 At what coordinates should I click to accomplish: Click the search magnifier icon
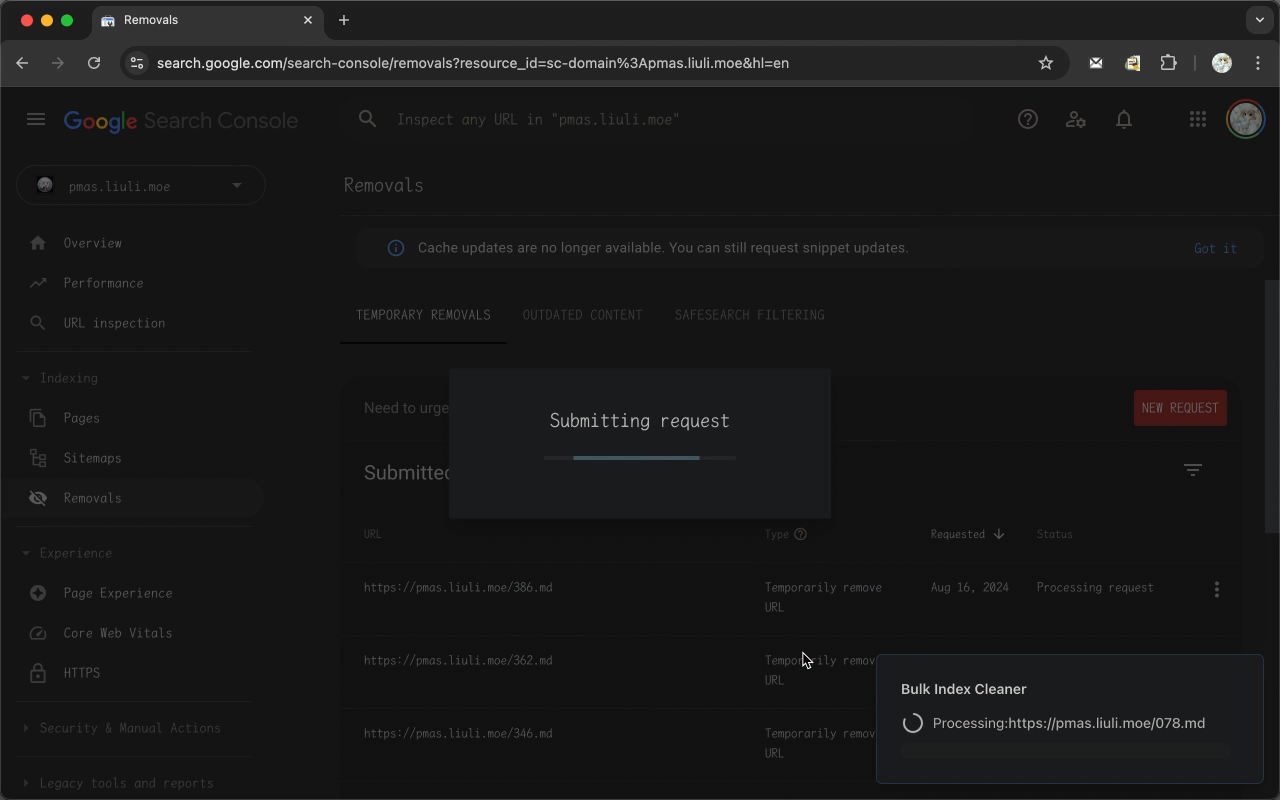pyautogui.click(x=368, y=119)
